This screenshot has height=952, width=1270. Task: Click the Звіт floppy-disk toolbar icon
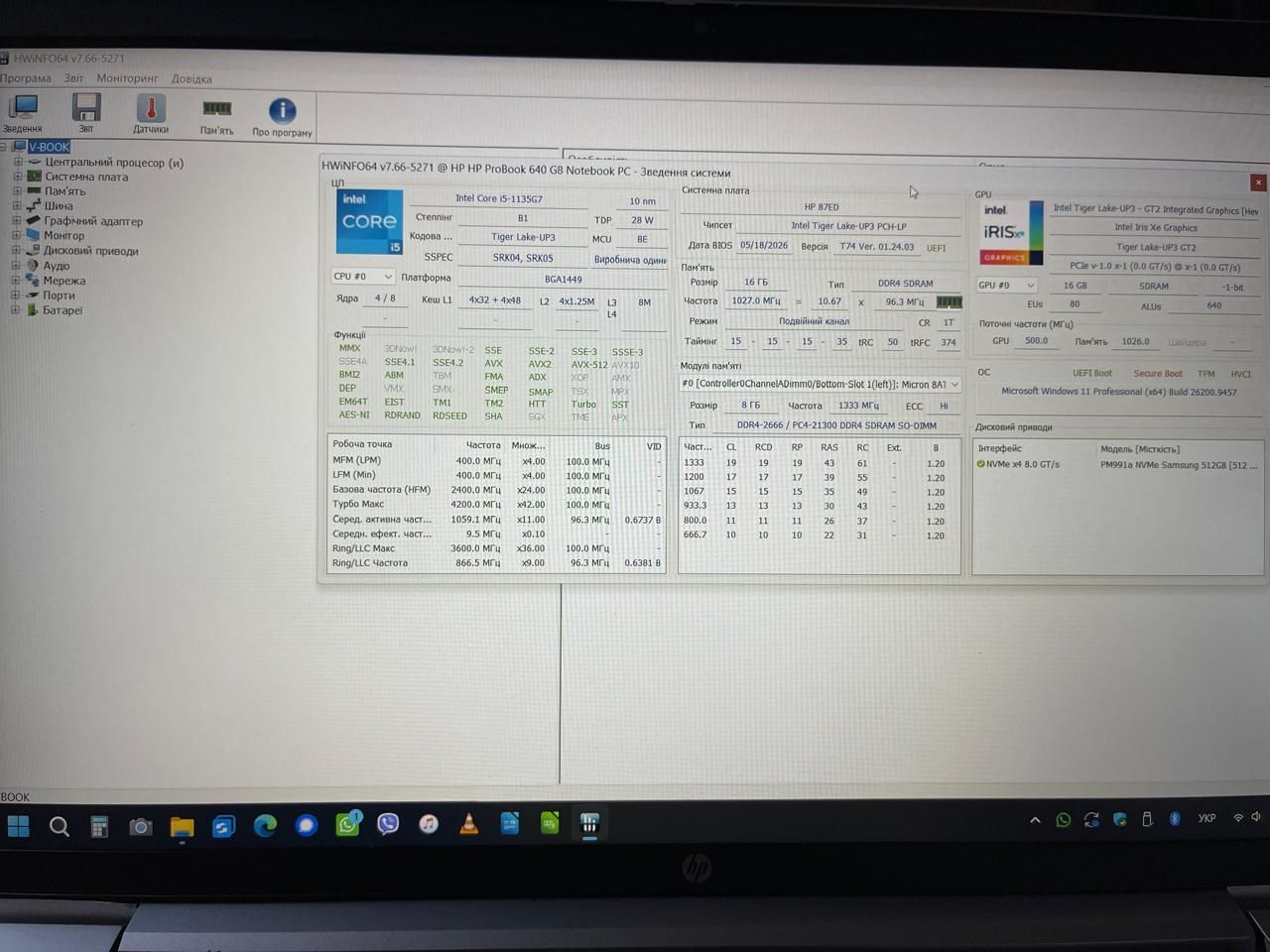(x=86, y=113)
